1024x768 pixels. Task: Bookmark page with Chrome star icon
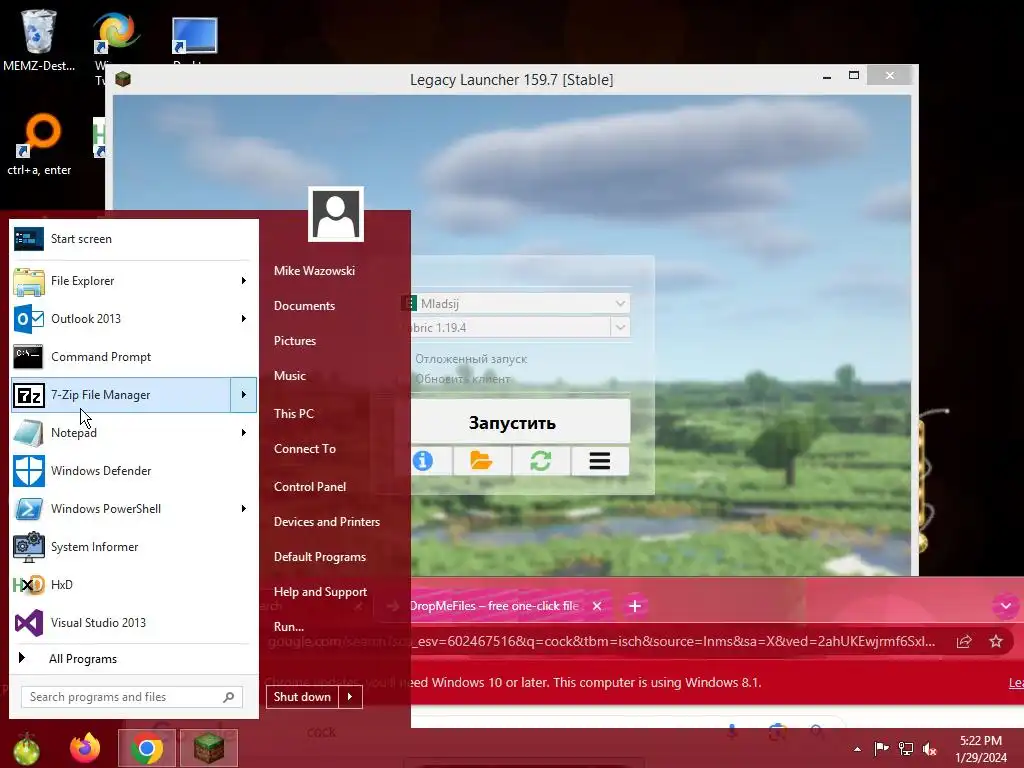pyautogui.click(x=996, y=641)
